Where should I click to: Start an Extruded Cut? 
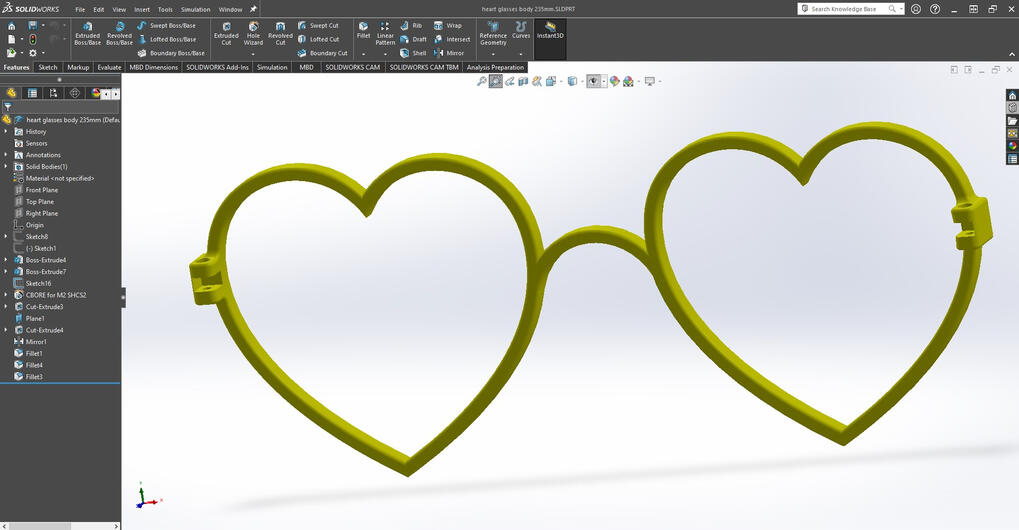pos(226,34)
